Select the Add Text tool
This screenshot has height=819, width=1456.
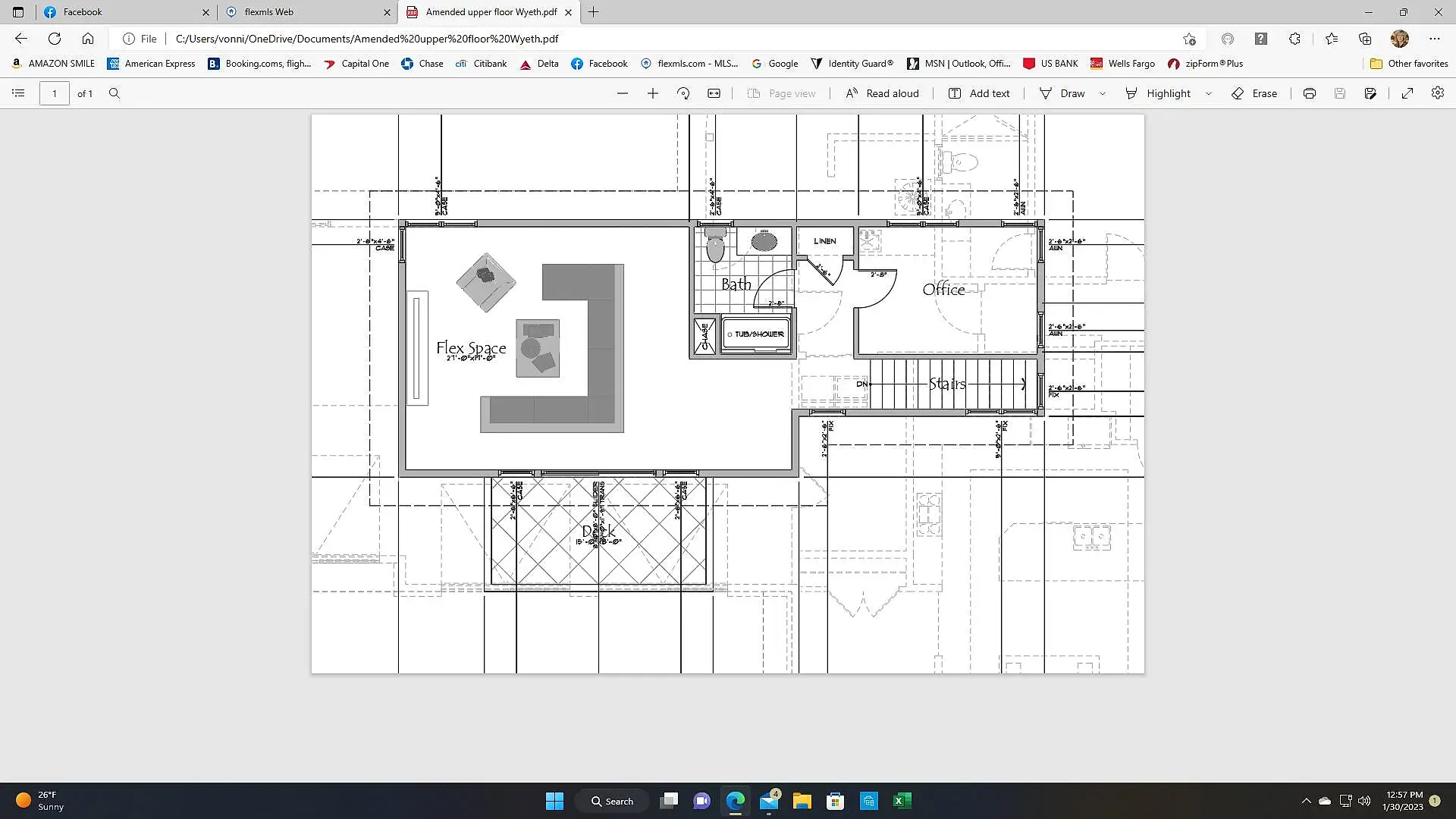click(x=981, y=93)
